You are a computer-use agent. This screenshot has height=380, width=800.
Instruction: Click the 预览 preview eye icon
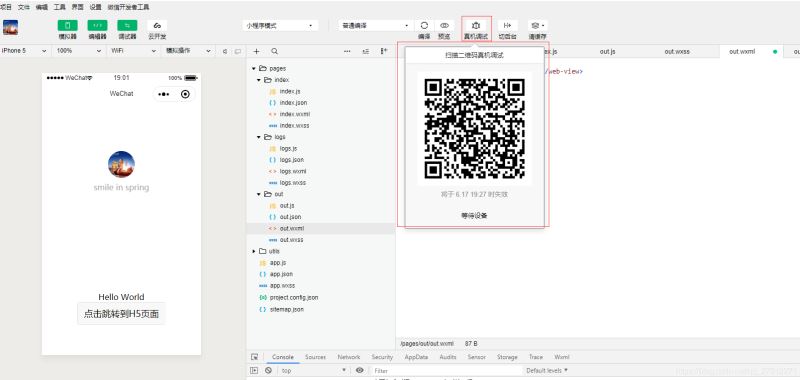coord(444,26)
